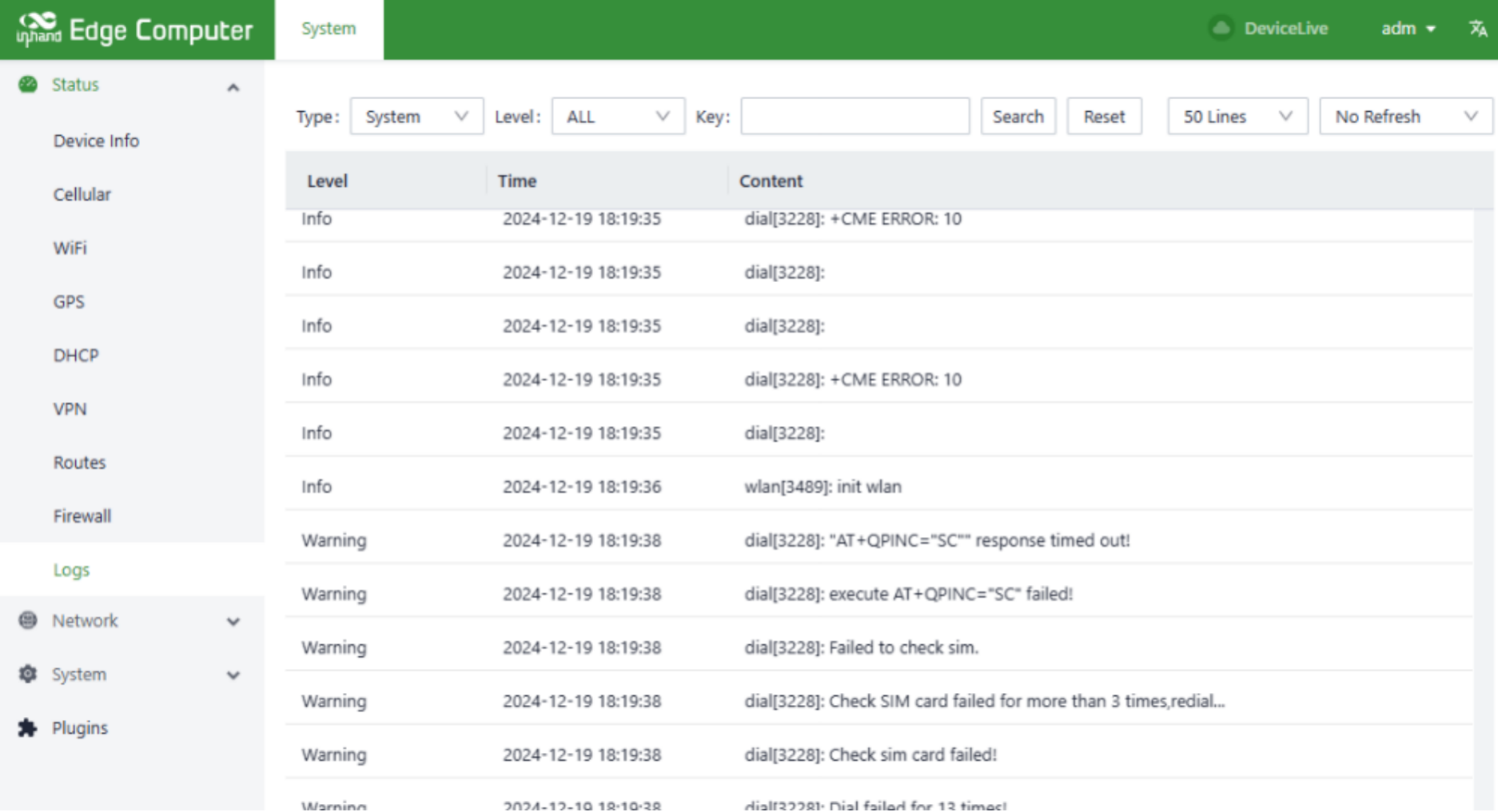The image size is (1498, 812).
Task: Click the Plugins puzzle piece icon
Action: 28,728
